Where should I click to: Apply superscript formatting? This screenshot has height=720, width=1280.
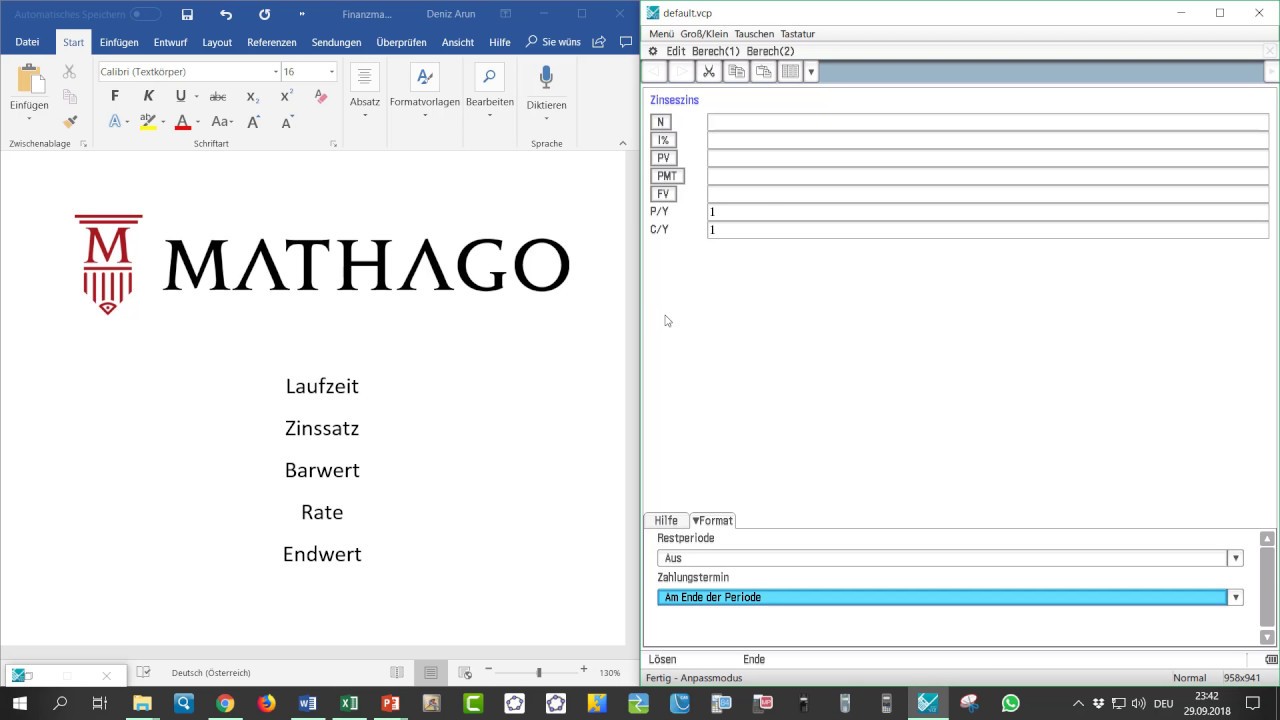point(286,96)
